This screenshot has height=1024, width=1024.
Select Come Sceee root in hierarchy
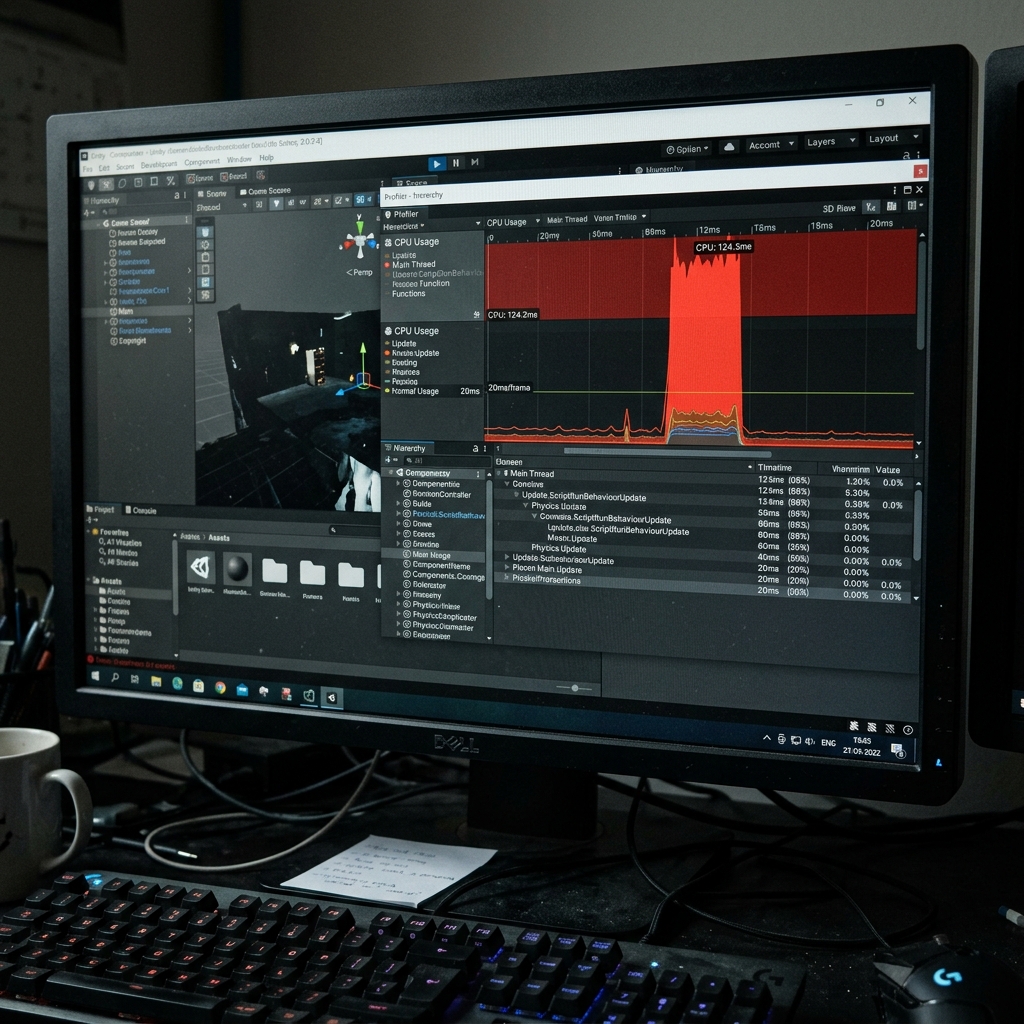click(130, 223)
